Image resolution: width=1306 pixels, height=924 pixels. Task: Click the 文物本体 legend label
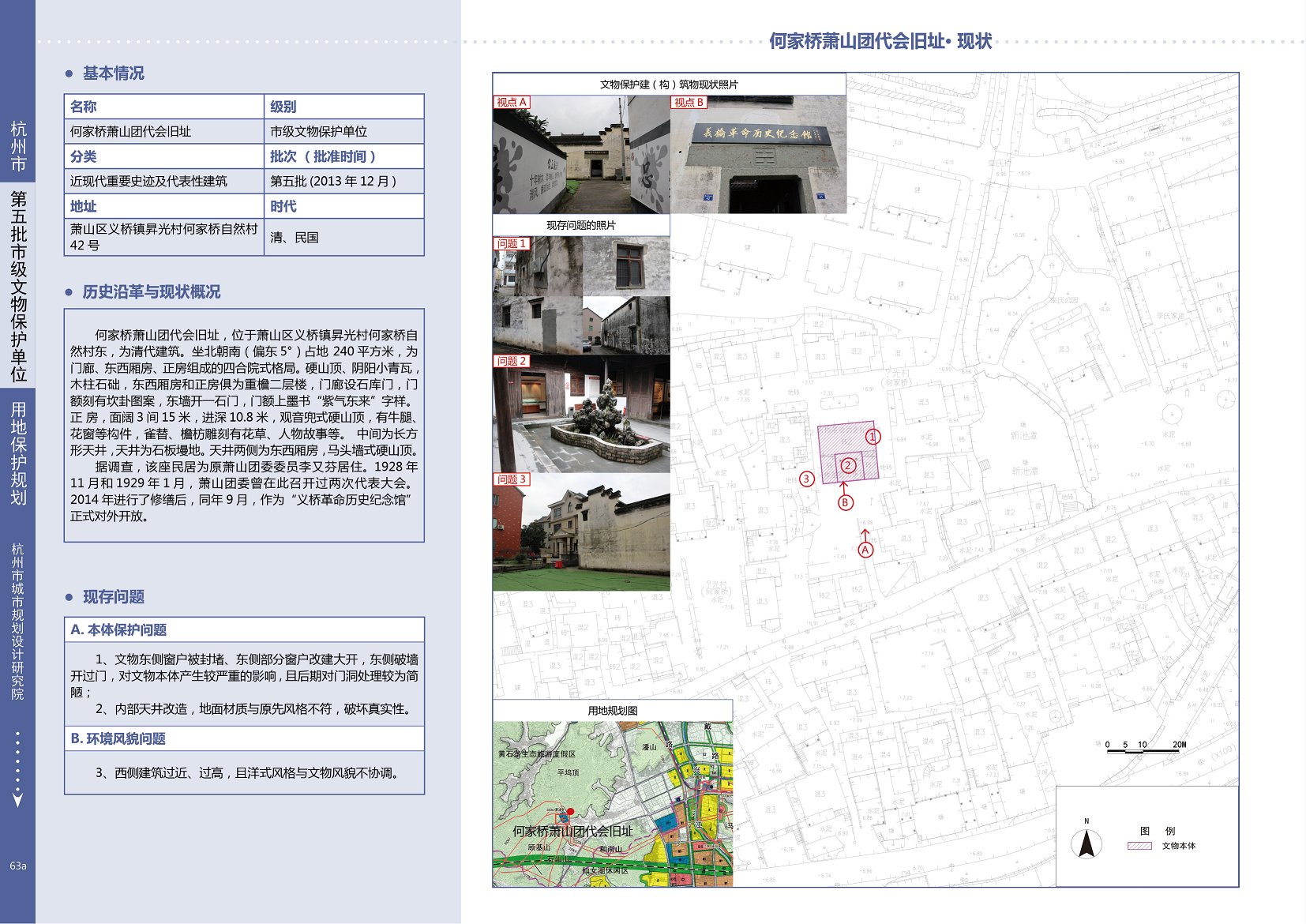pos(1179,846)
